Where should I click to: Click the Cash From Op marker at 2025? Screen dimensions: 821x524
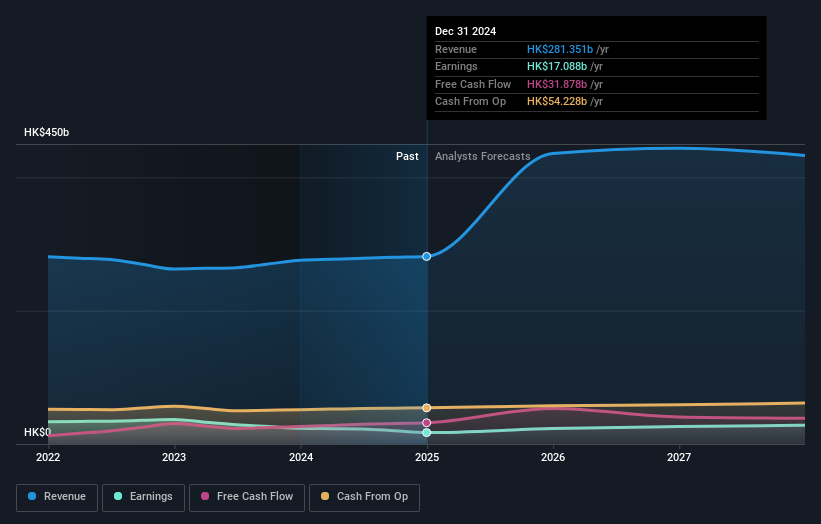(427, 408)
